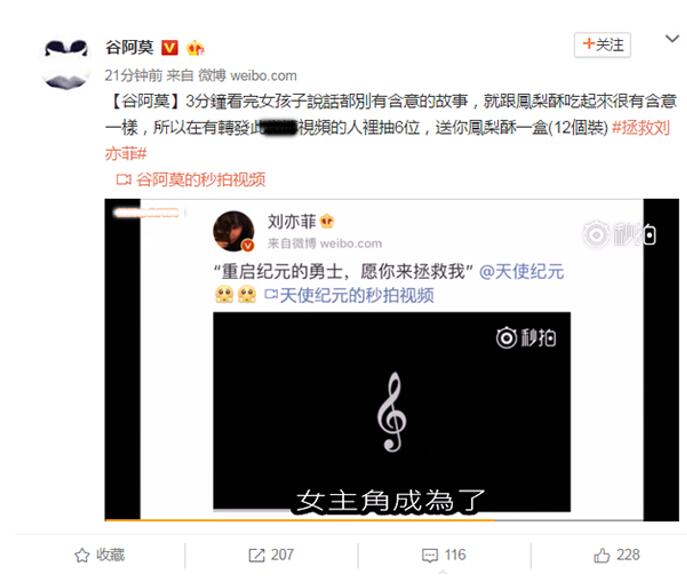Open 谷阿莫的秒拍视频 video link
This screenshot has height=576, width=687.
coord(201,180)
